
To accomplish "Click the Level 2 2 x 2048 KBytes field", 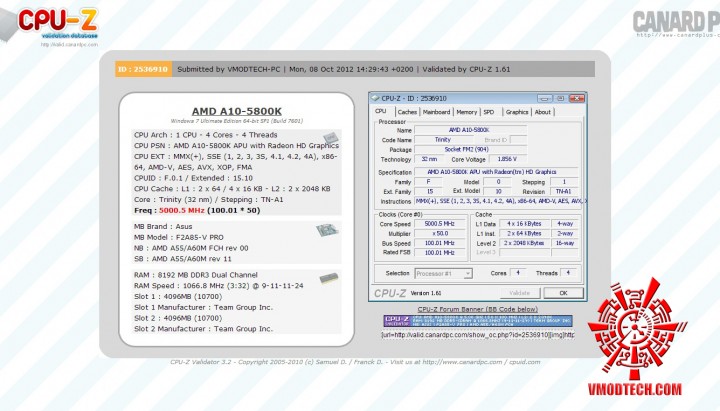I will 524,243.
